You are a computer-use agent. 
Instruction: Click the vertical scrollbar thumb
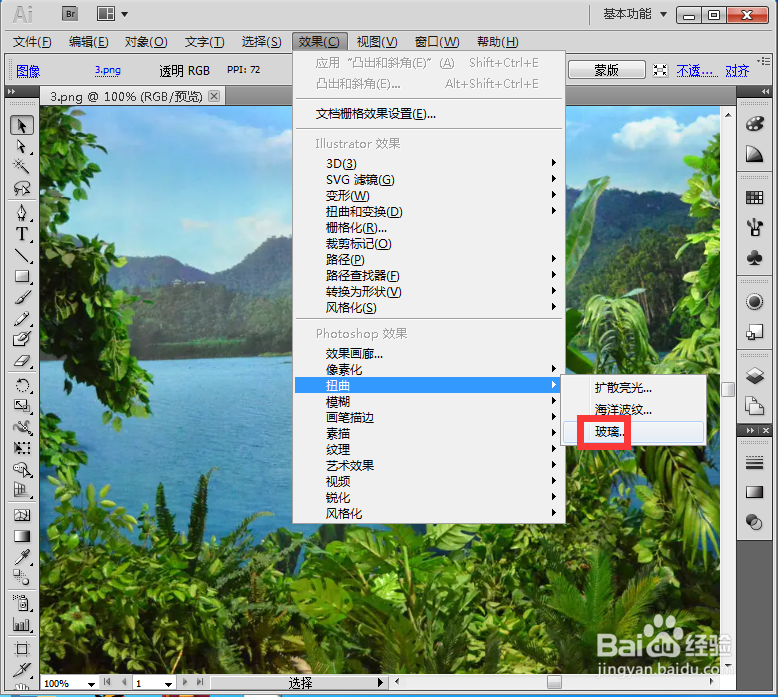pos(728,389)
